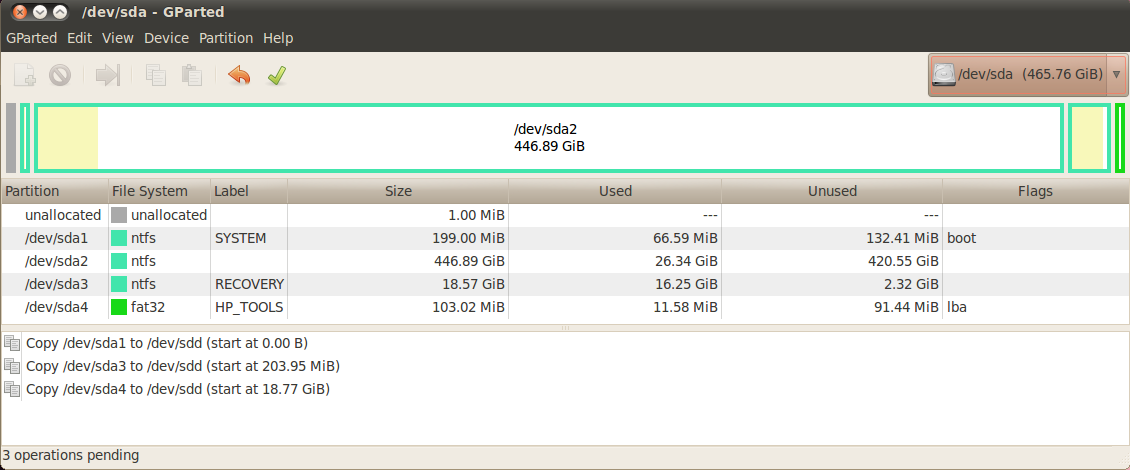Screen dimensions: 1130x470
Task: Click the File System column header
Action: [150, 191]
